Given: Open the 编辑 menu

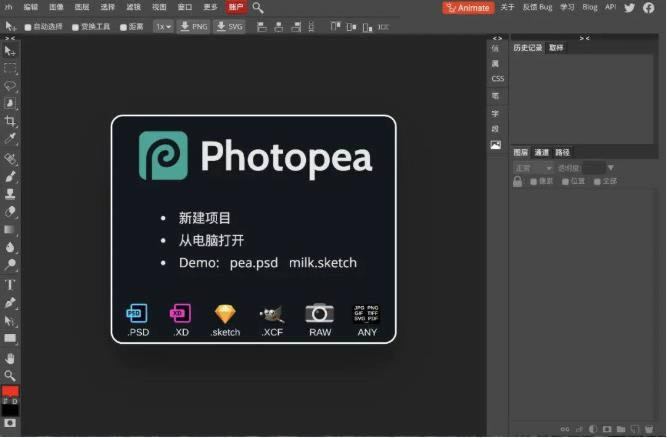Looking at the screenshot, I should point(31,7).
